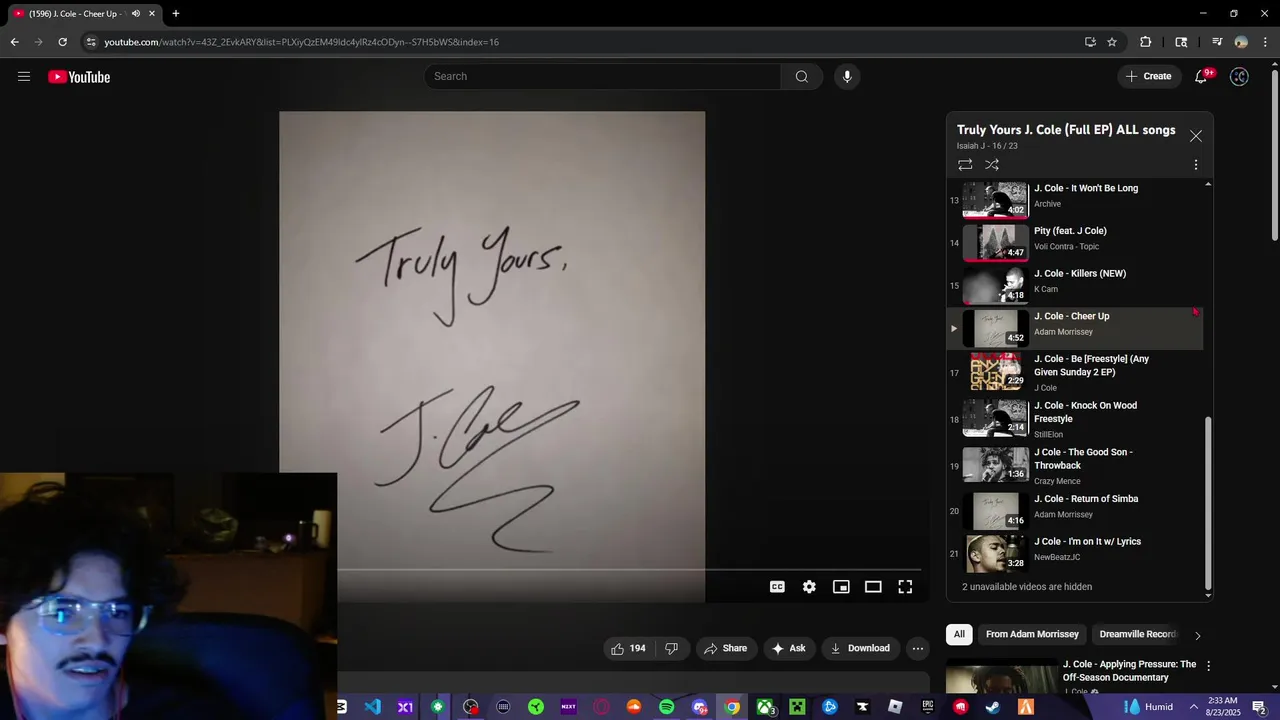Play 'Pity (feat. J Cole)'
Image resolution: width=1280 pixels, height=720 pixels.
click(x=1075, y=241)
